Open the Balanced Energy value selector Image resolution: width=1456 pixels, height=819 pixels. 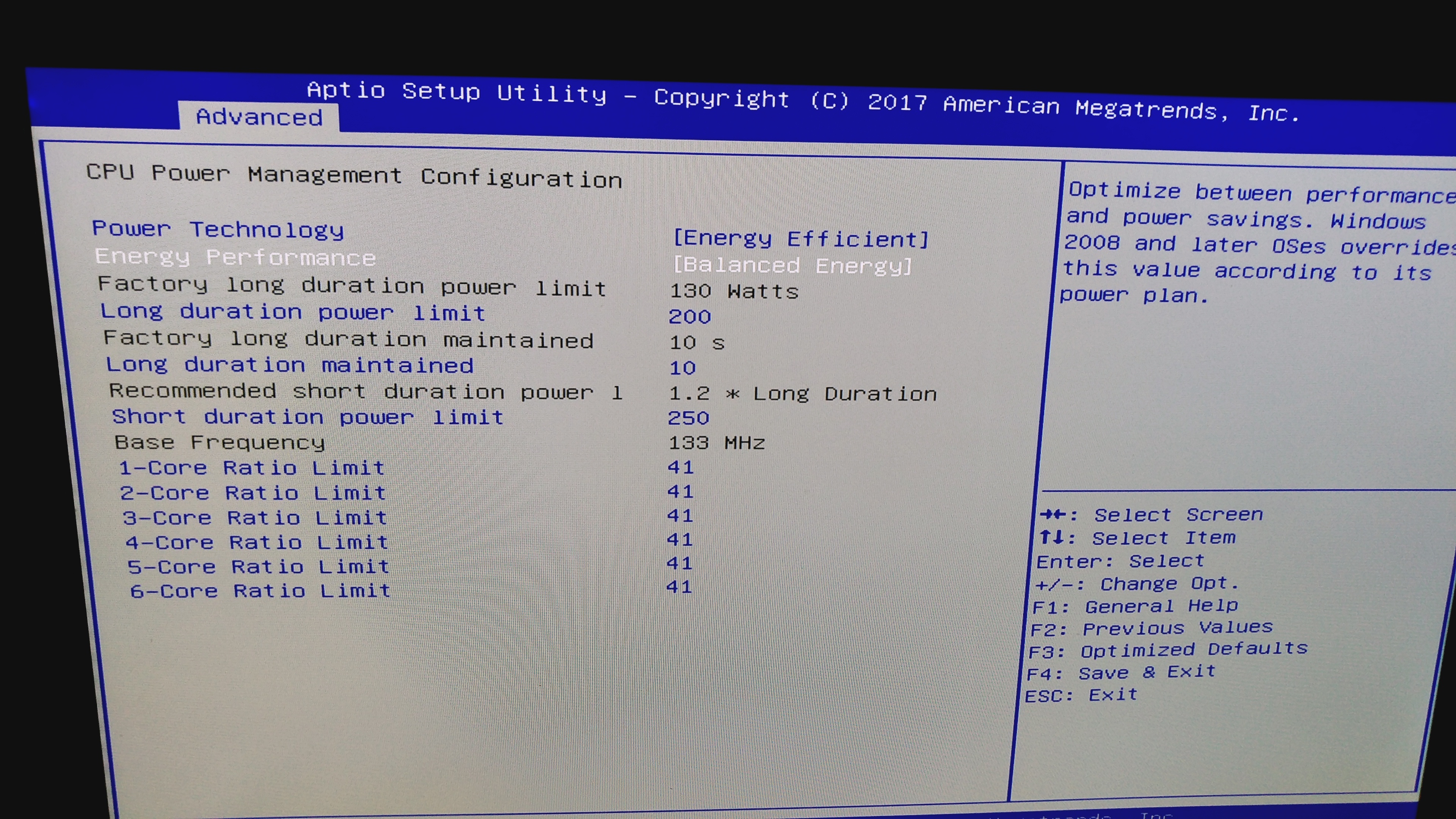(792, 265)
